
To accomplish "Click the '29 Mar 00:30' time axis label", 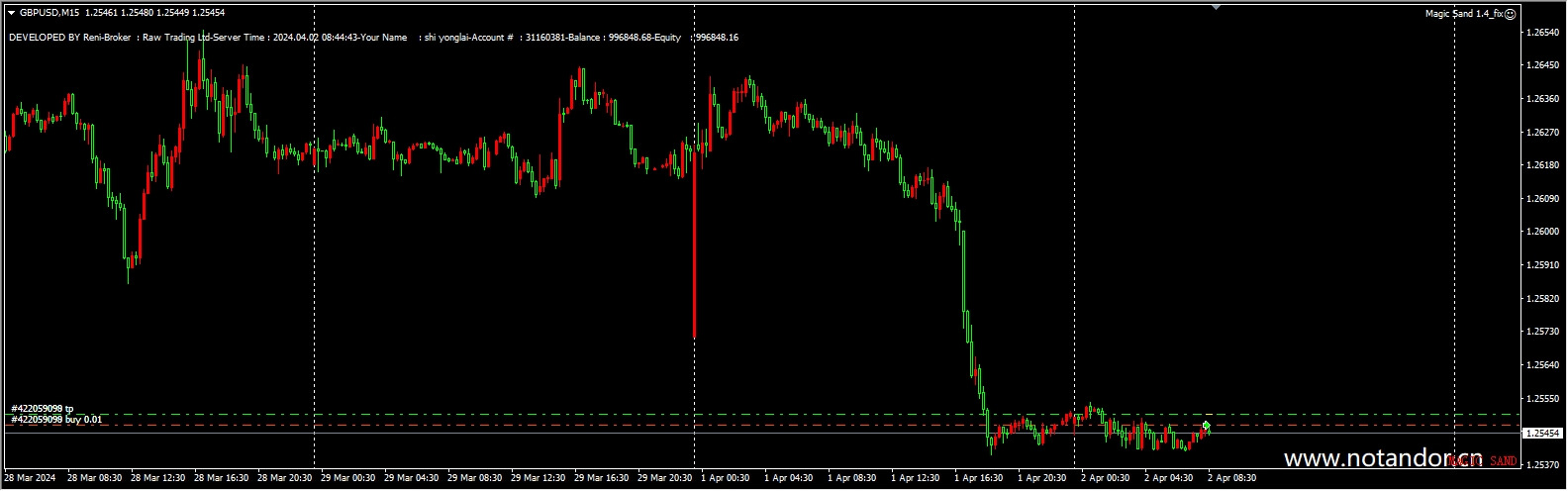I will 348,478.
